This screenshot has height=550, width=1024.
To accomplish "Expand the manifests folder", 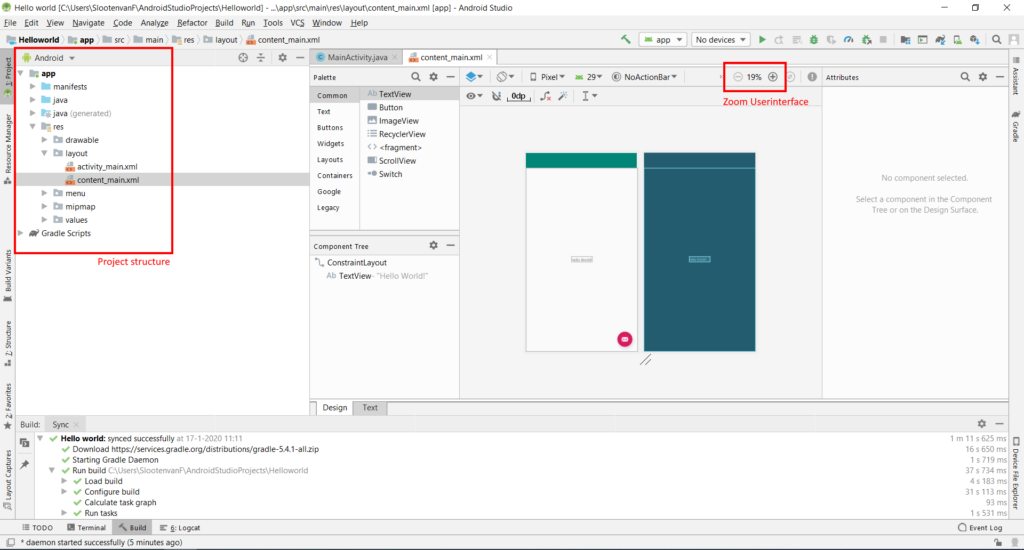I will tap(33, 86).
